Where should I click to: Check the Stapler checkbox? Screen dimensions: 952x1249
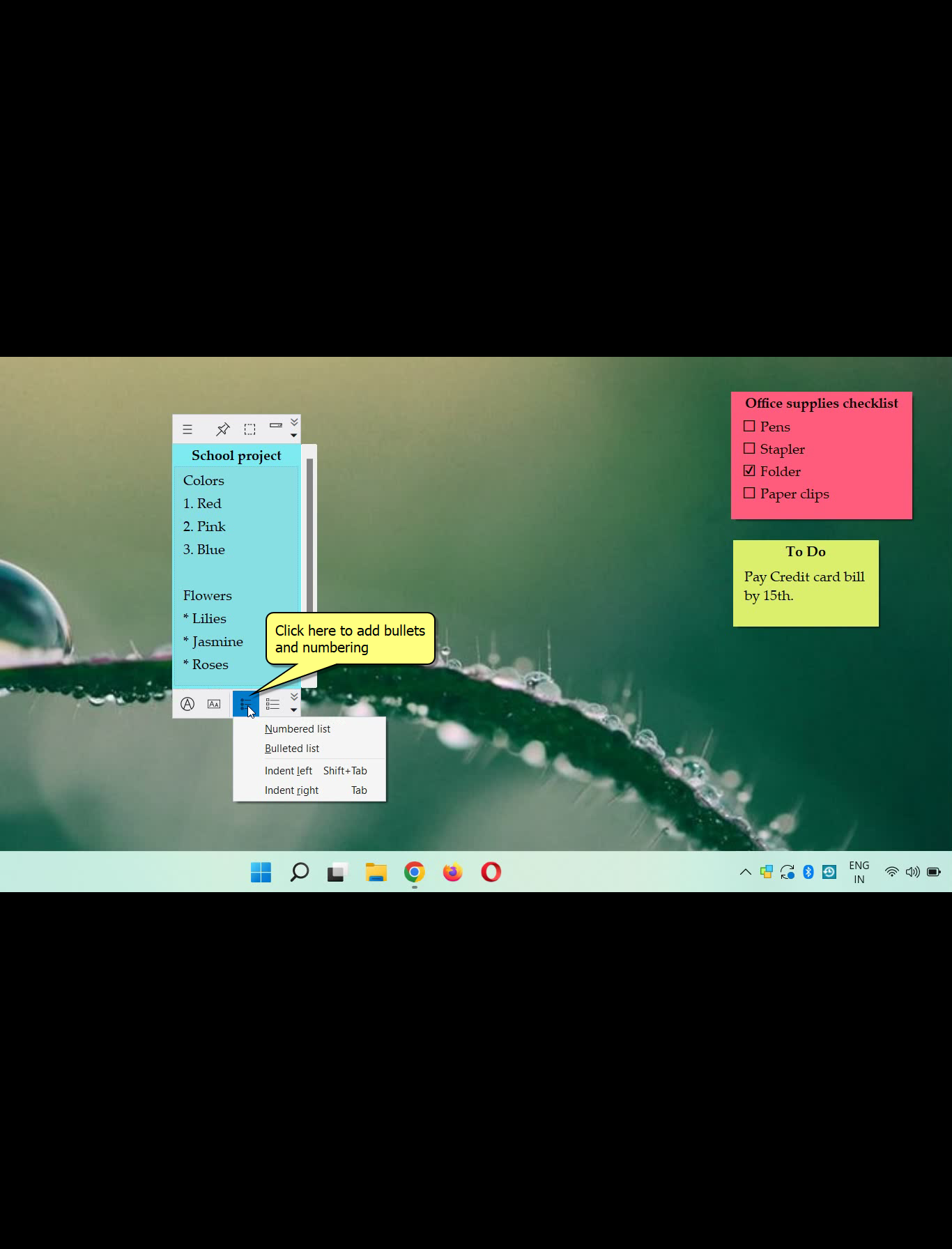coord(749,448)
